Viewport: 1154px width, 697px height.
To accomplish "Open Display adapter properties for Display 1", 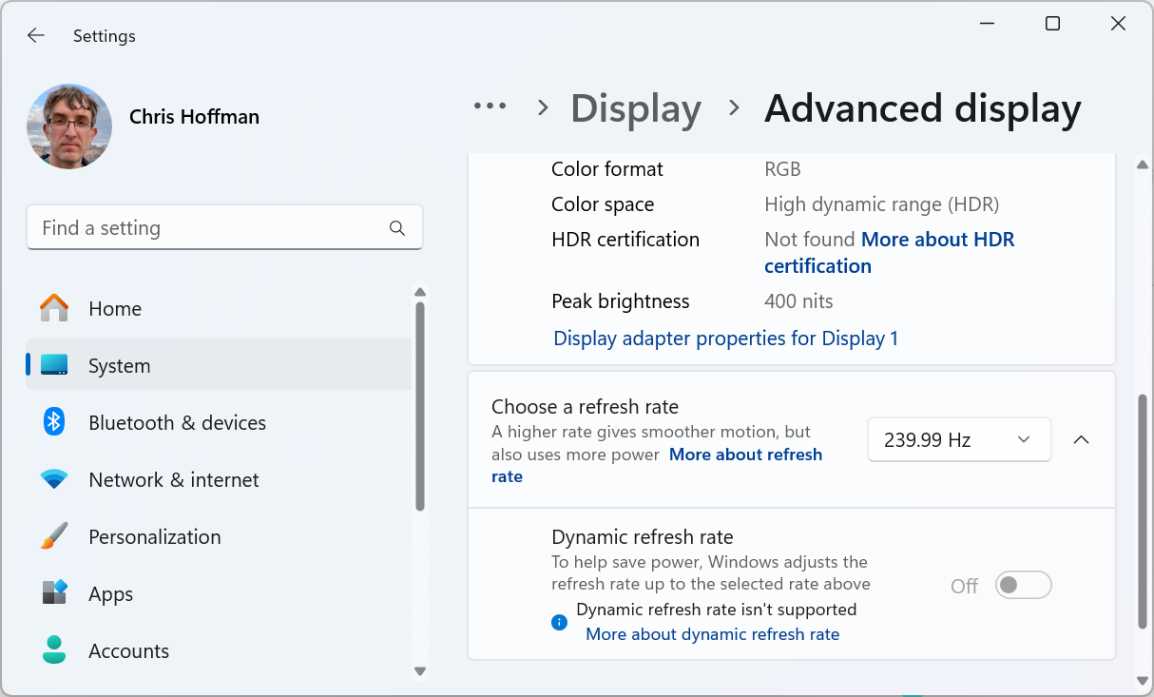I will click(726, 338).
